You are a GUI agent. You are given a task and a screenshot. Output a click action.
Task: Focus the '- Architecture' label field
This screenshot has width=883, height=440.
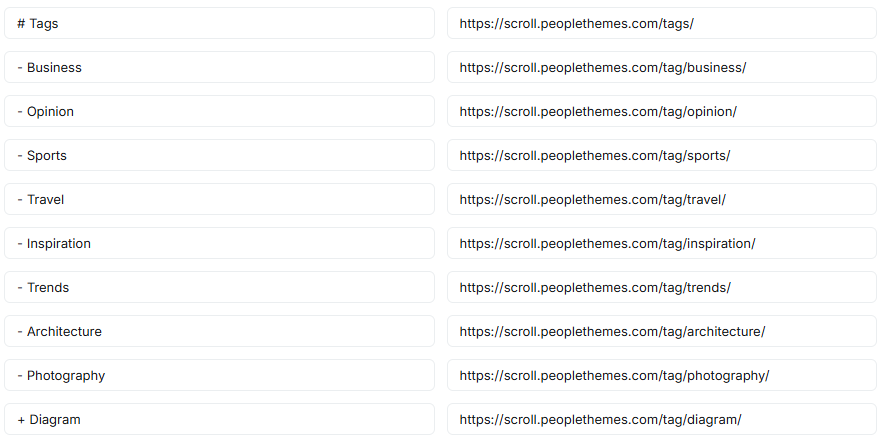tap(220, 331)
